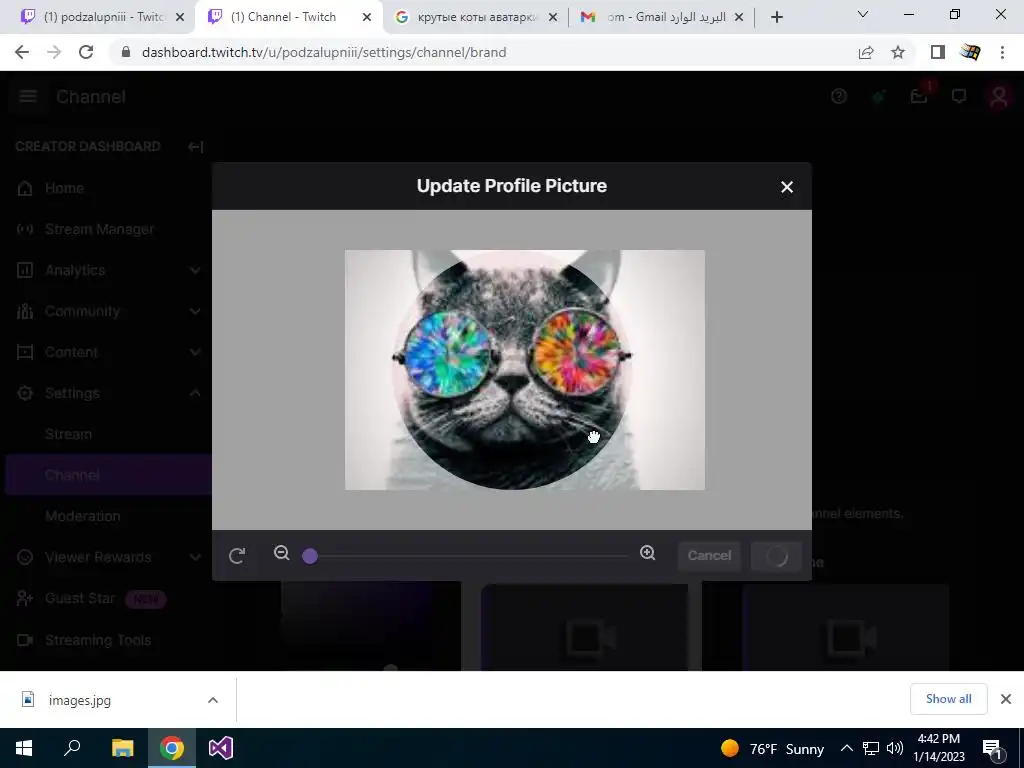This screenshot has width=1024, height=768.
Task: Click the Guest Star person icon
Action: point(25,598)
